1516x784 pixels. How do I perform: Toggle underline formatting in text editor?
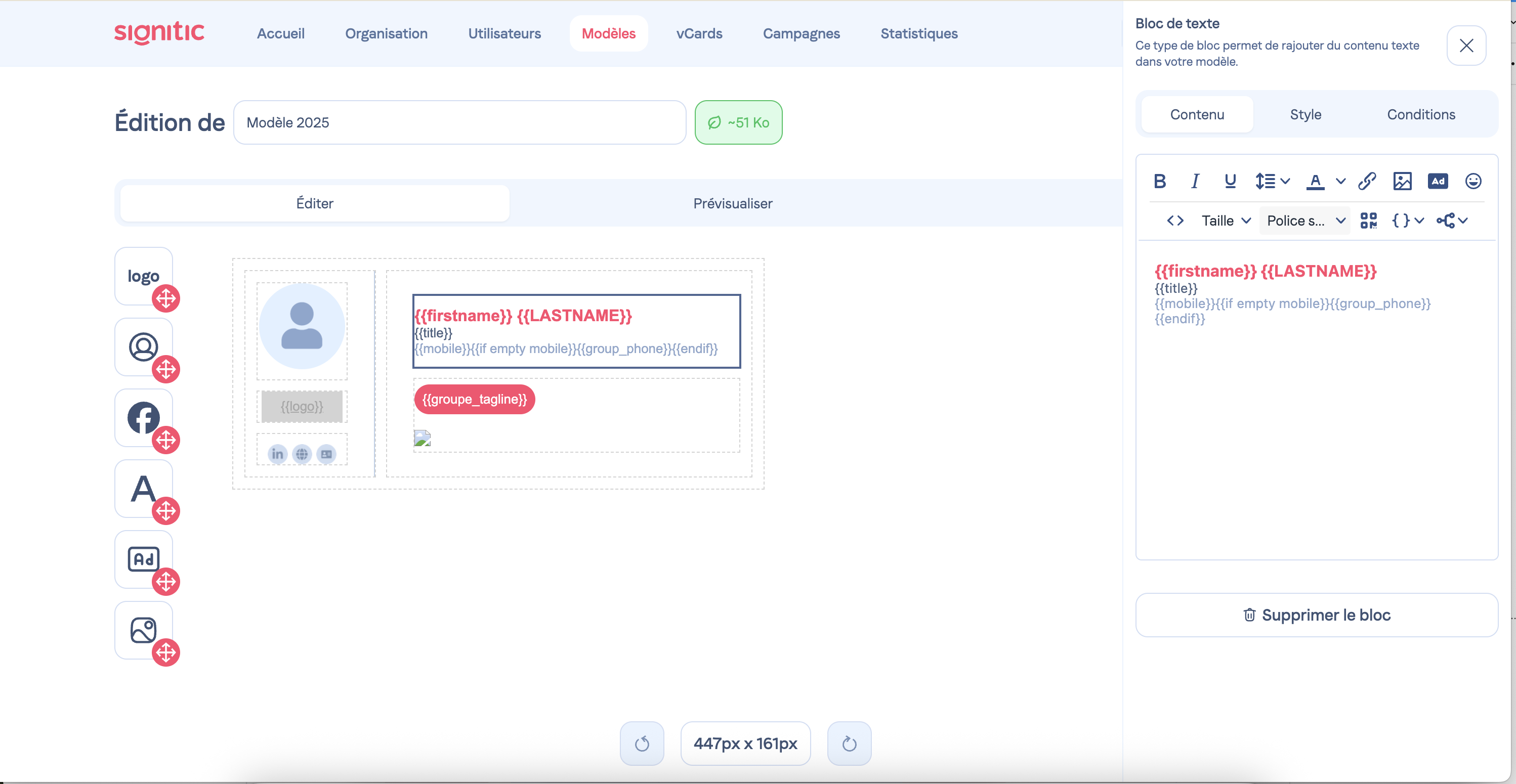coord(1230,181)
